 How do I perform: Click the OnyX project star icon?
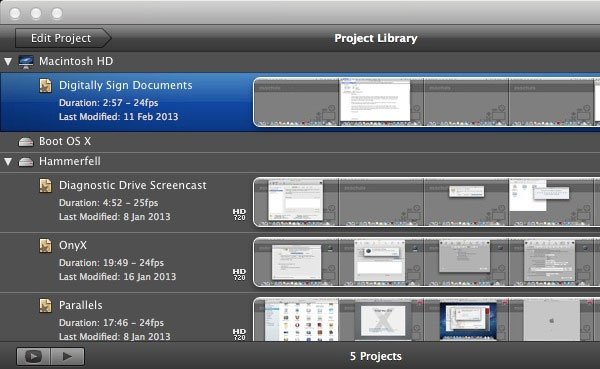pos(46,246)
